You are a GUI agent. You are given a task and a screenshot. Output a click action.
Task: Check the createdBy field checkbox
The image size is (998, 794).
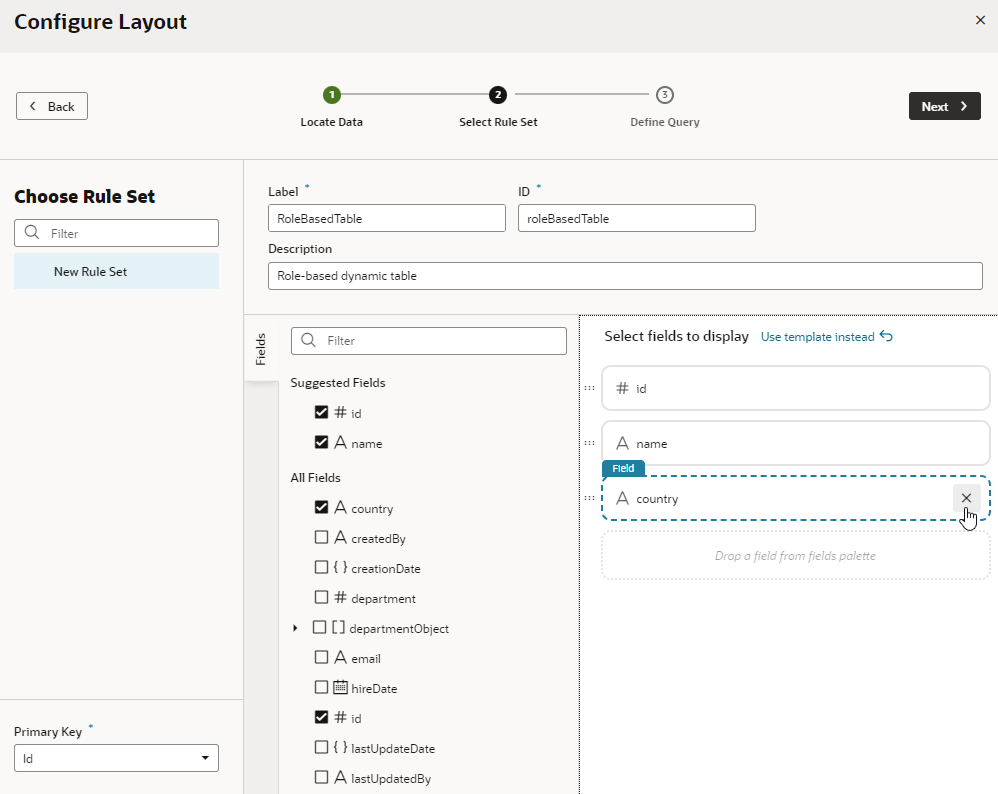pos(321,537)
